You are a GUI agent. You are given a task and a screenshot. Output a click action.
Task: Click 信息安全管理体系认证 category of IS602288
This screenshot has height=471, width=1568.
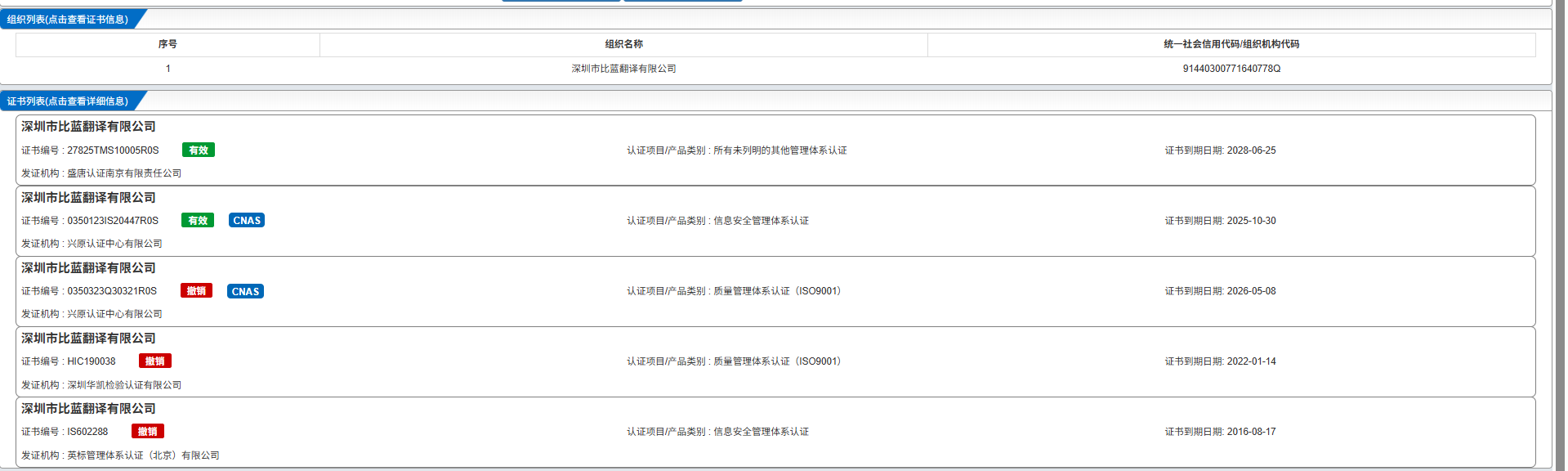click(761, 432)
